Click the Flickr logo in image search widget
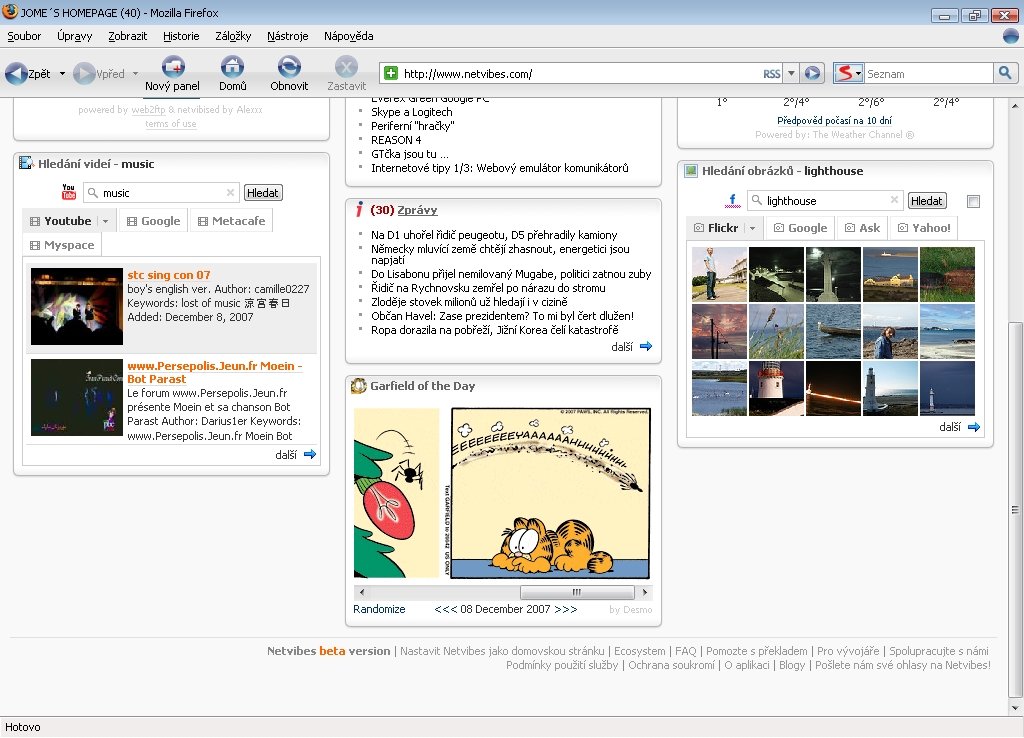The height and width of the screenshot is (738, 1024). [x=733, y=201]
